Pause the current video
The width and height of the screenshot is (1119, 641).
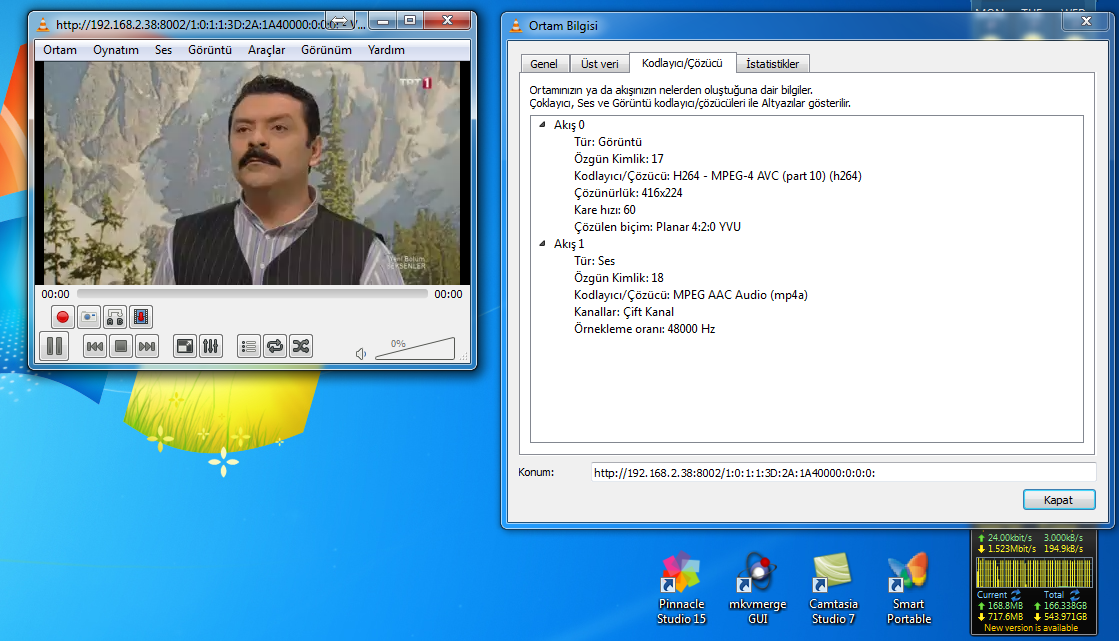click(54, 346)
